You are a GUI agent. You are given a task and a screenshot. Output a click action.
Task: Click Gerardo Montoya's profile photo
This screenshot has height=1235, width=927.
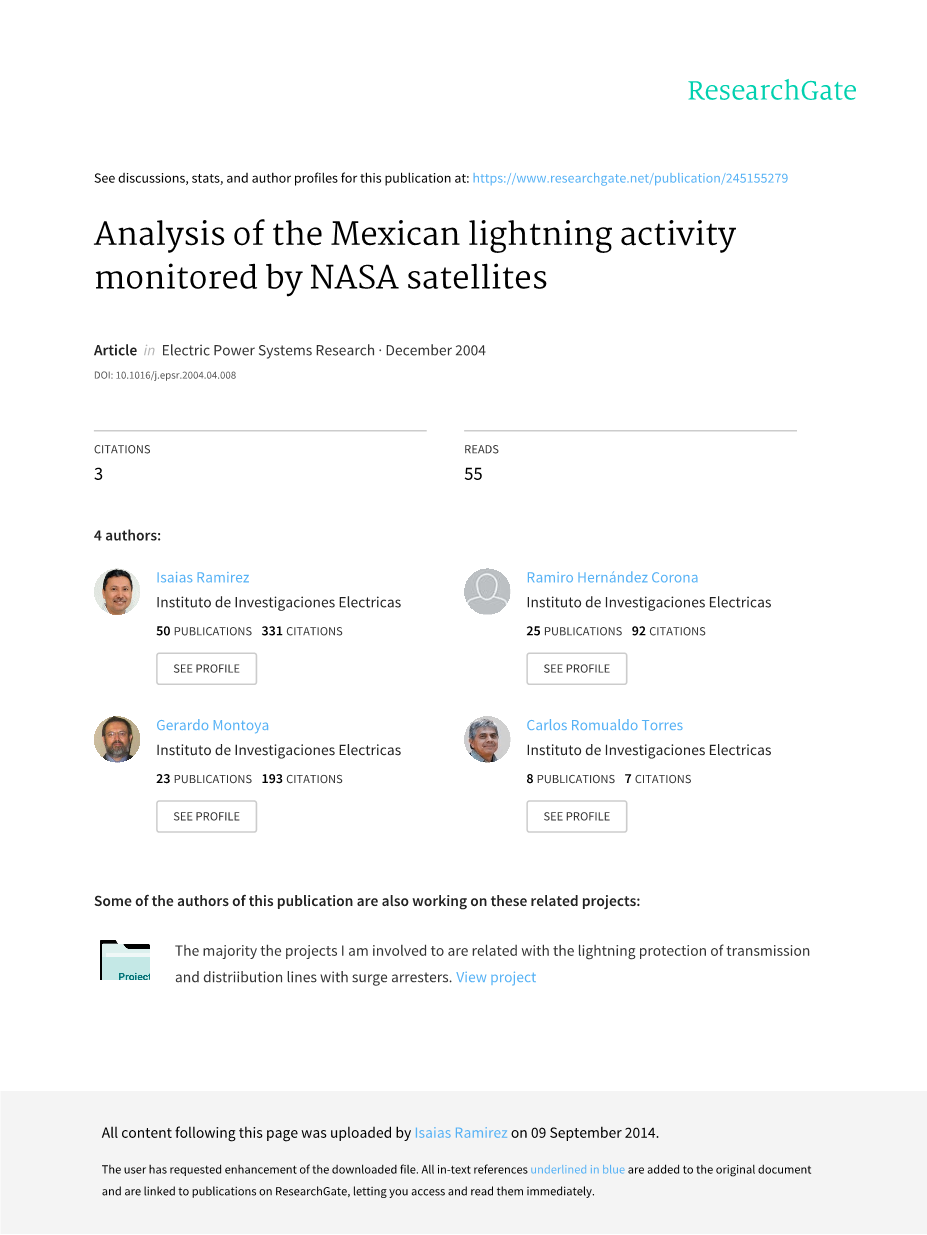coord(117,740)
